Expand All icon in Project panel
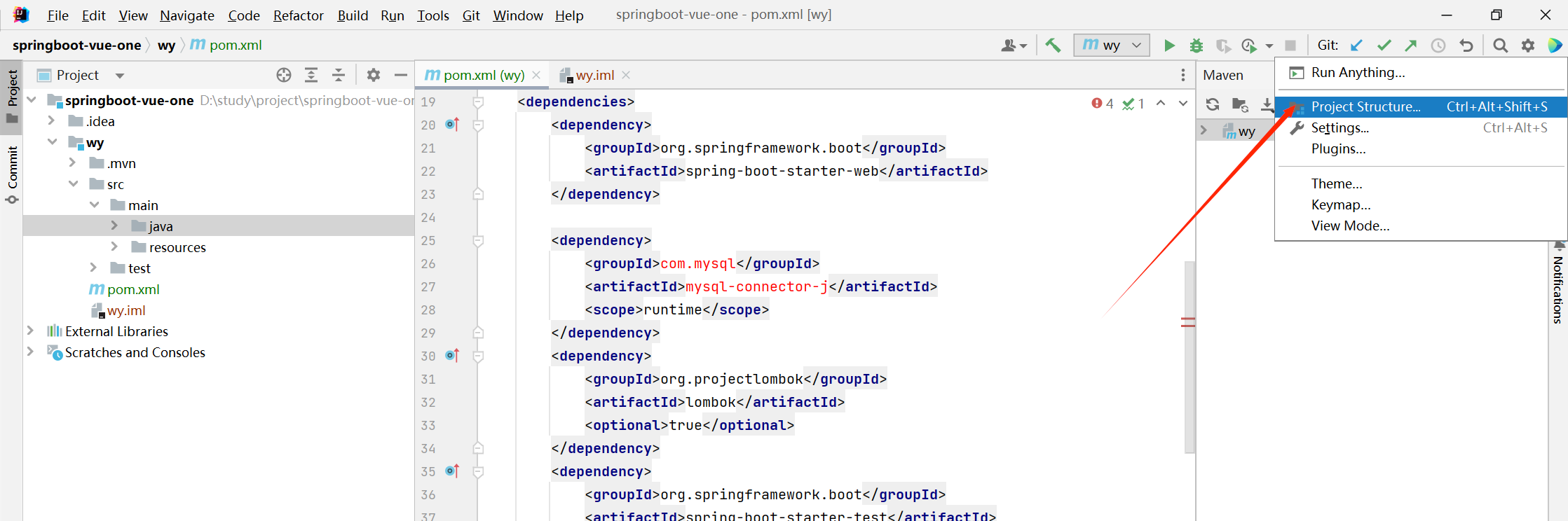This screenshot has width=1568, height=521. coord(311,75)
